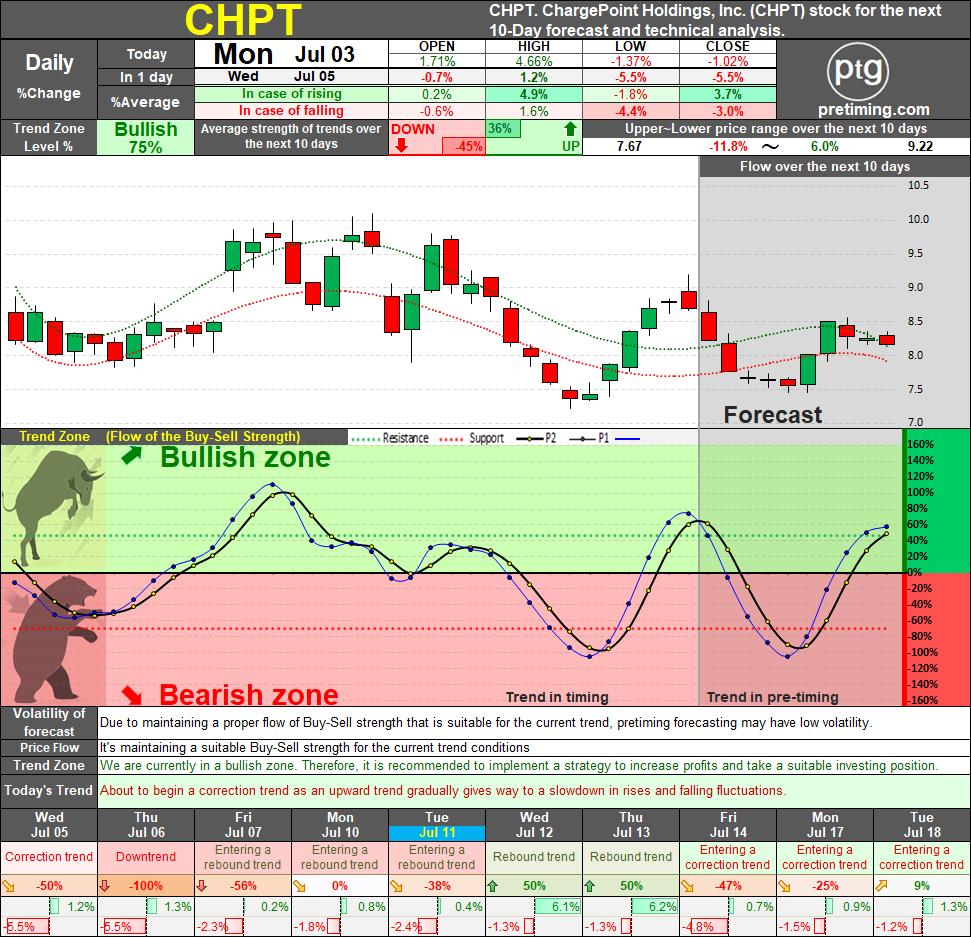
Task: Click the arrow icon beside -38% for Jul 11
Action: pos(396,886)
